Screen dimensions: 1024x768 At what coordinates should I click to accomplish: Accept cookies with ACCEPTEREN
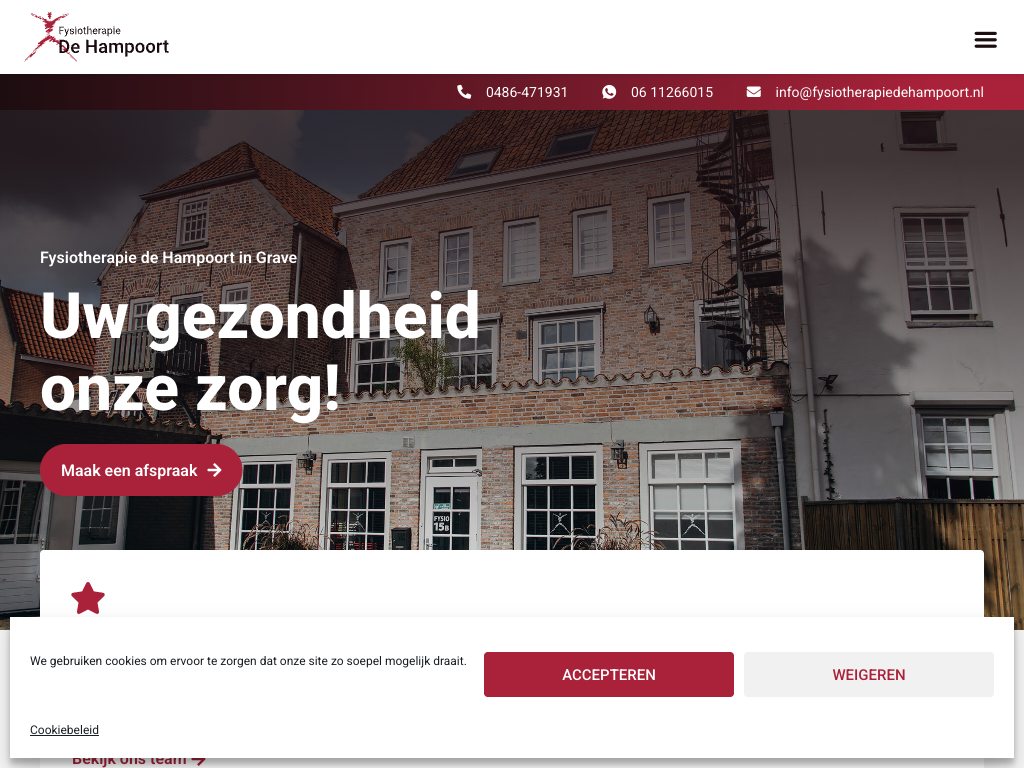[x=609, y=675]
